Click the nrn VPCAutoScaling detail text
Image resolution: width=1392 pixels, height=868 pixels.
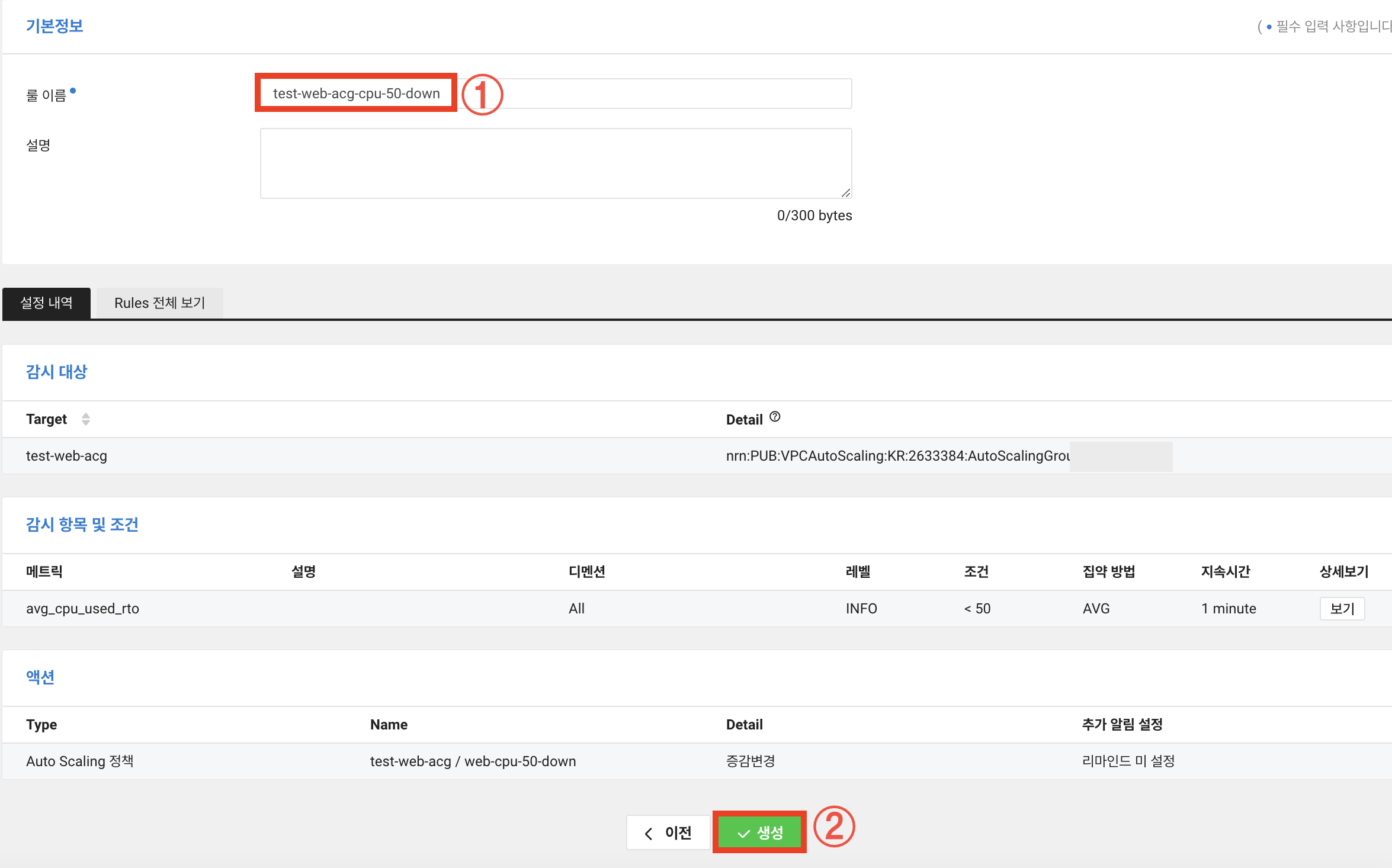897,456
